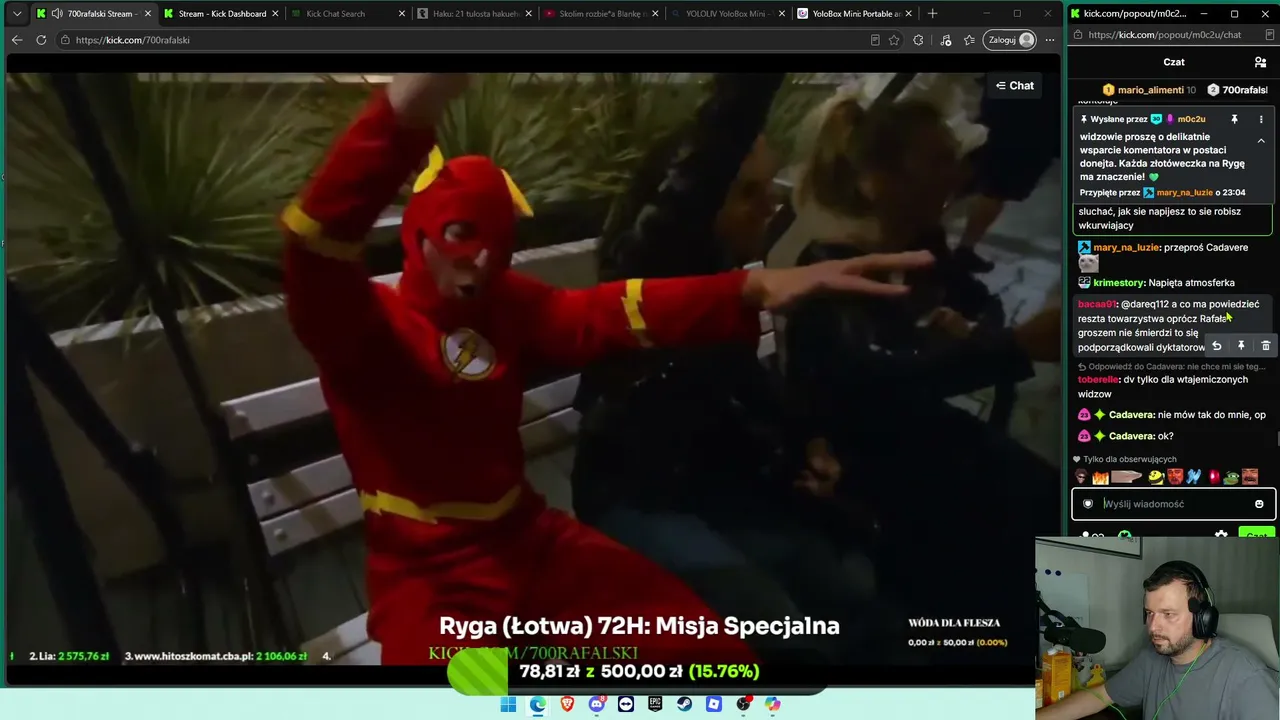Switch to Kick Chat Search tab
Screen dimensions: 1280x720
coord(348,14)
